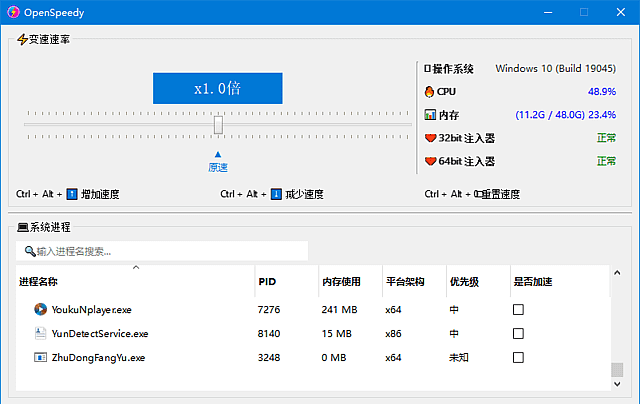This screenshot has width=640, height=404.
Task: Sort by the 平台架构 column header
Action: pos(414,281)
